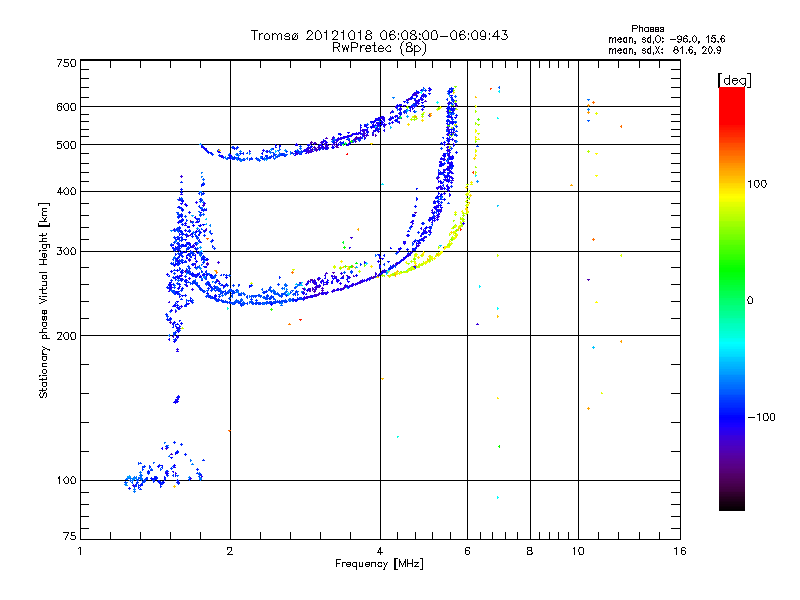Click the y-axis tick label '750'
800x600 pixels.
point(66,63)
